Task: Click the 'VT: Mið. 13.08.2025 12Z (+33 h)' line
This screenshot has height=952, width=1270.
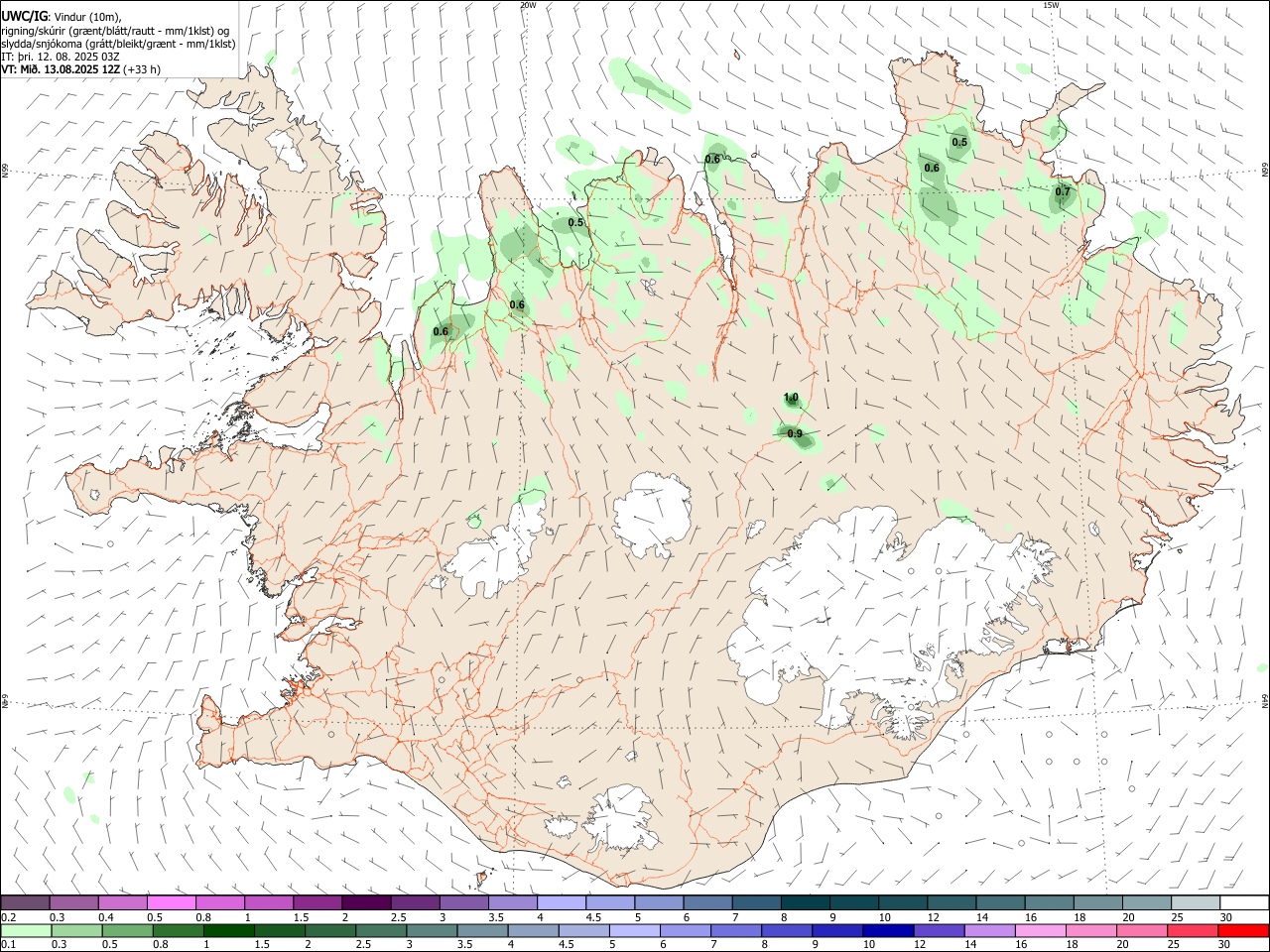Action: pos(80,69)
